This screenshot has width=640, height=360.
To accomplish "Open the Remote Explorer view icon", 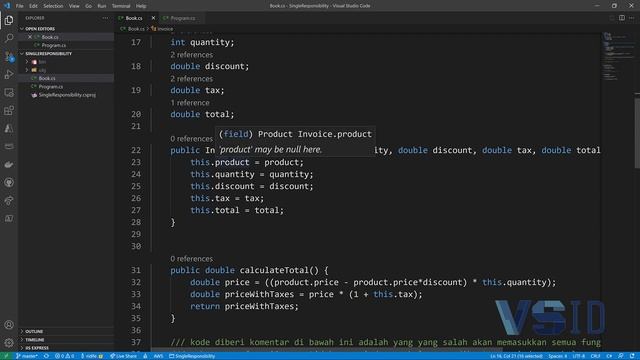I will [9, 93].
